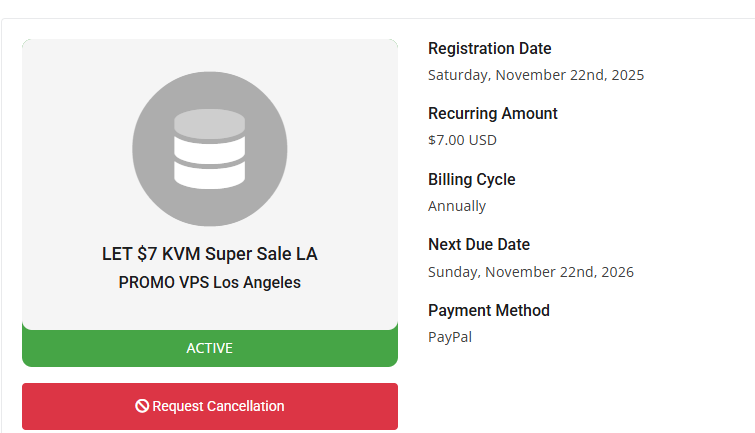Click the Annually billing cycle value
755x433 pixels.
[457, 206]
